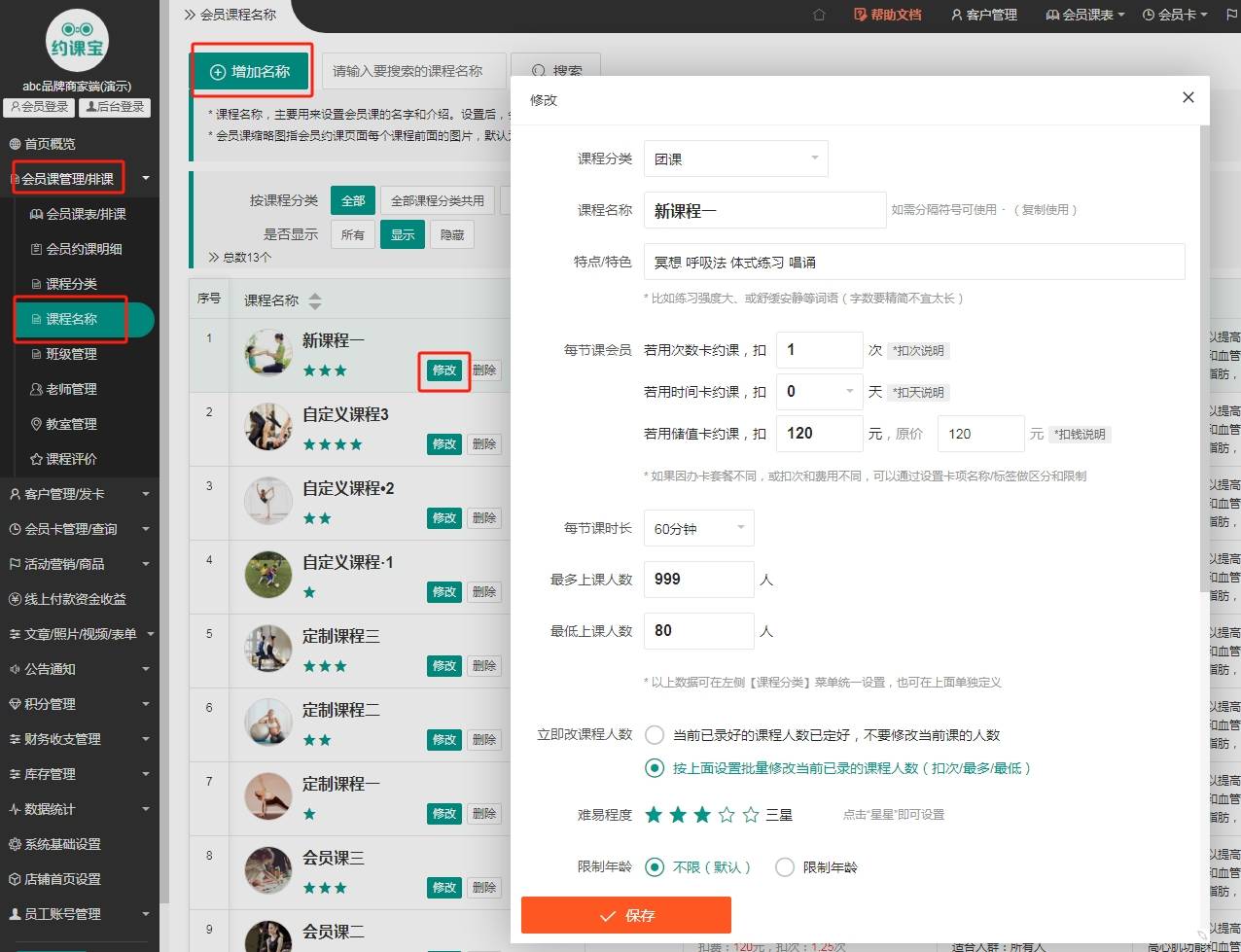Screen dimensions: 1241x952
Task: Select radio 按上面设置批量修改
Action: point(655,768)
